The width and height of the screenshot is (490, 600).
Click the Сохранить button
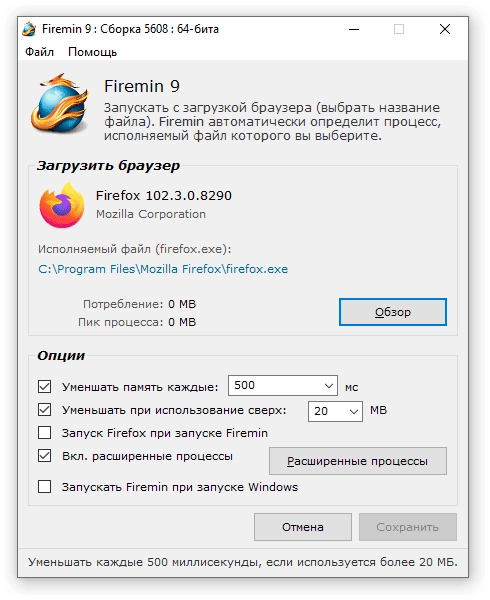pos(407,527)
